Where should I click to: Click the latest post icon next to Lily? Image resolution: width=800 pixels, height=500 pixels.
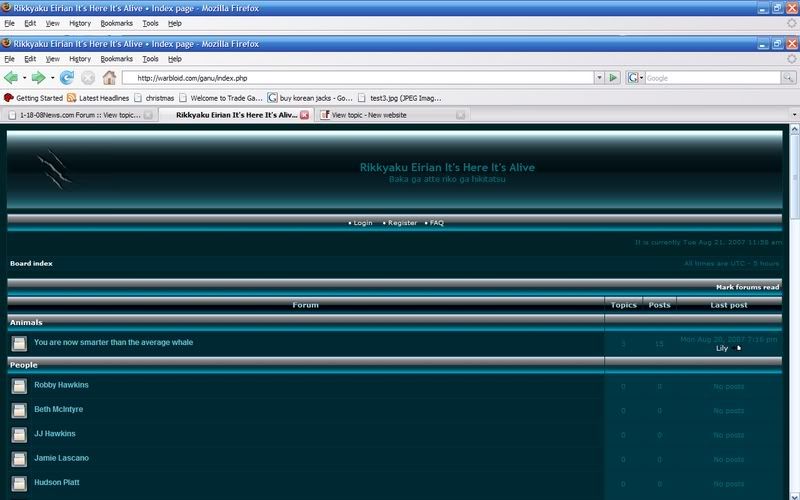tap(736, 348)
